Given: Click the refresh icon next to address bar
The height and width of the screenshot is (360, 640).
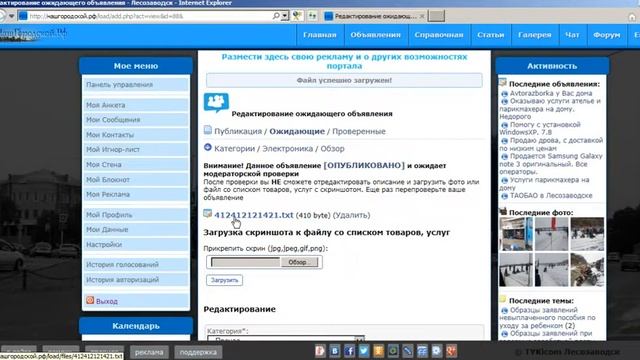Looking at the screenshot, I should (x=312, y=16).
